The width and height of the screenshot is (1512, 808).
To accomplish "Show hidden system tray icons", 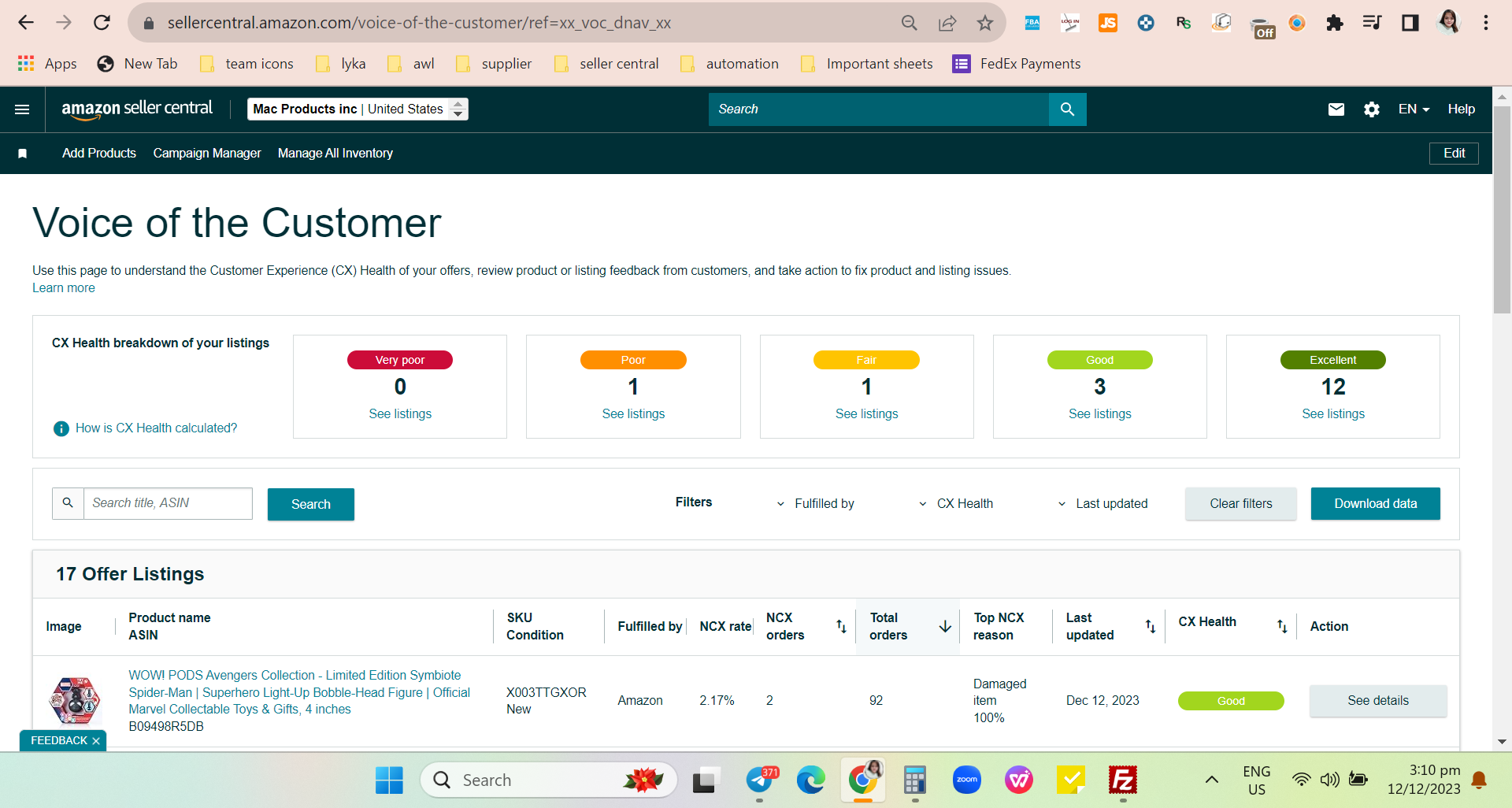I will pyautogui.click(x=1212, y=780).
